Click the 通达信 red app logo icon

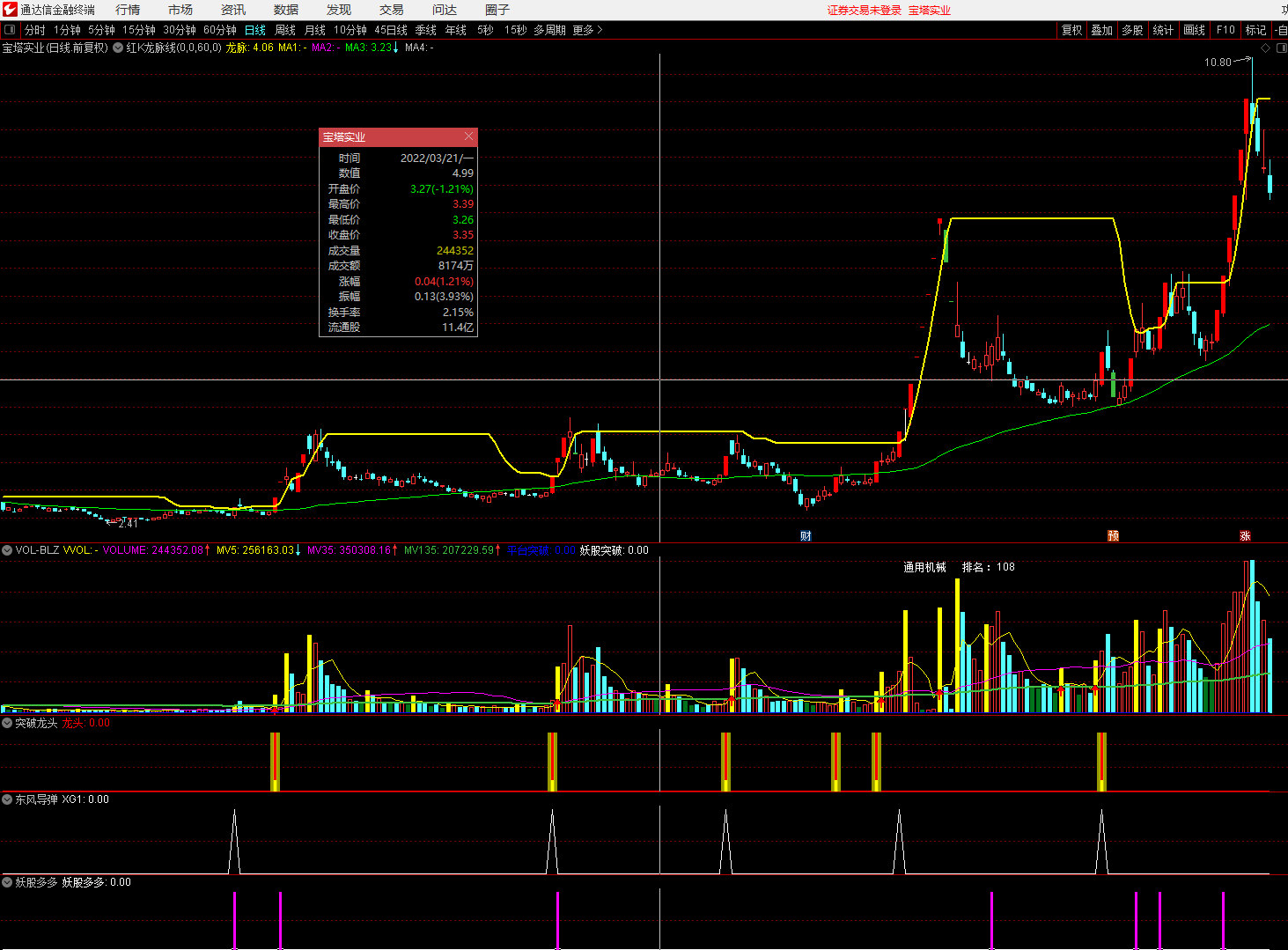point(10,10)
